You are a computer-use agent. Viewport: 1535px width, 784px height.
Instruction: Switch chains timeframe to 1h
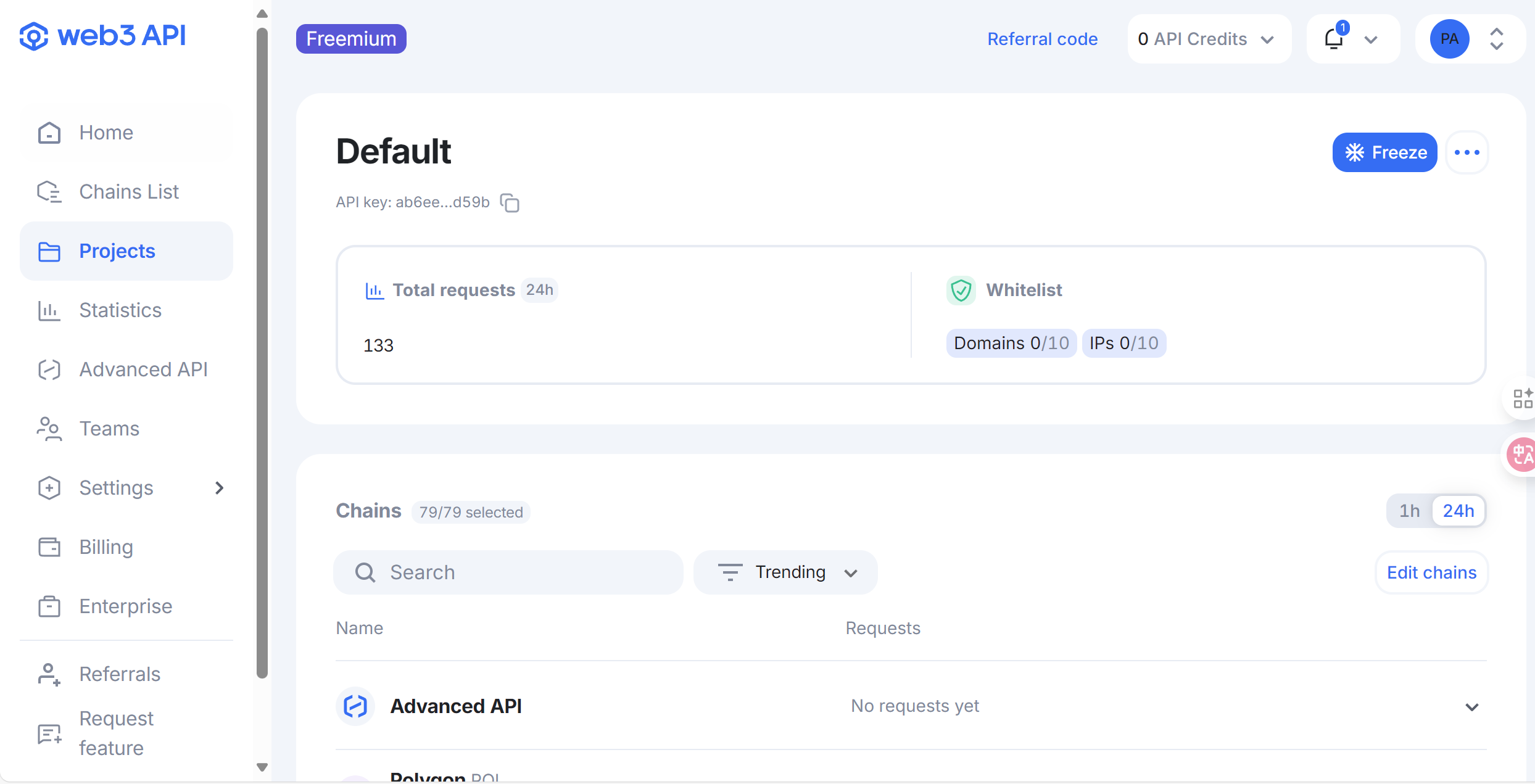pos(1409,511)
